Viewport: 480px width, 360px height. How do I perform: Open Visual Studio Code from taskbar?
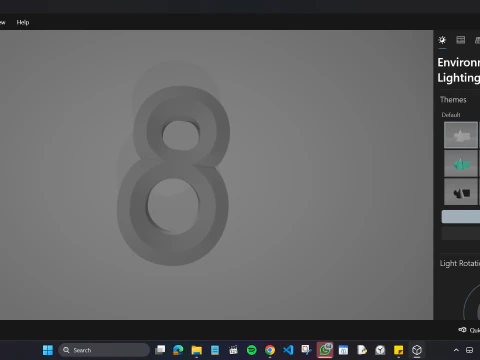(288, 350)
